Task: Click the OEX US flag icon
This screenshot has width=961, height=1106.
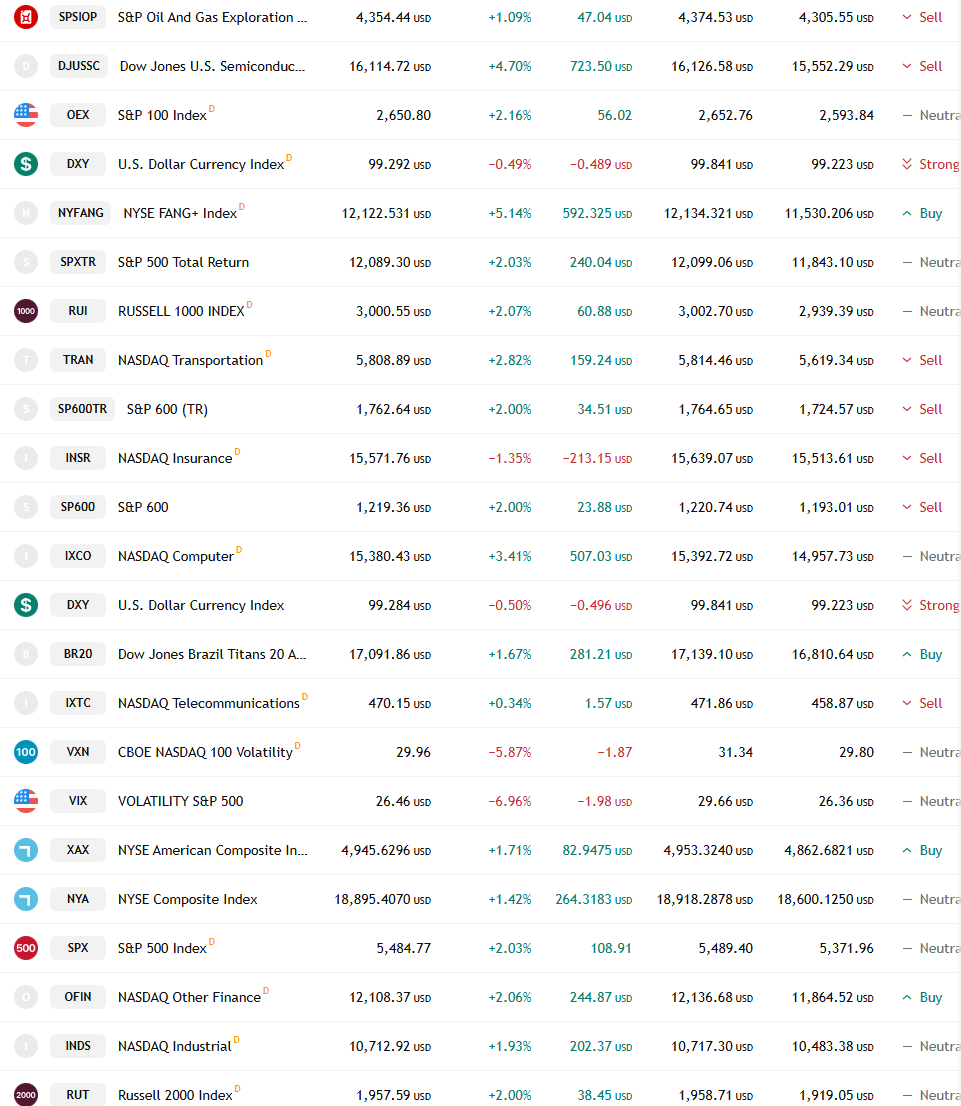Action: 26,115
